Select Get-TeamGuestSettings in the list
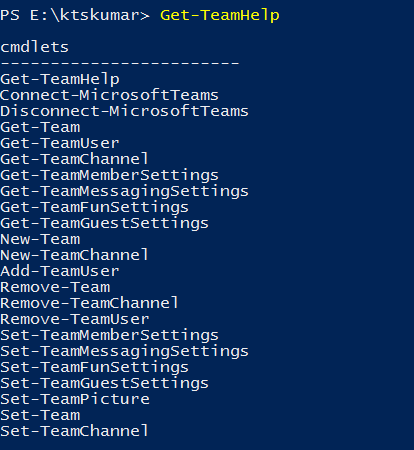 [x=104, y=224]
